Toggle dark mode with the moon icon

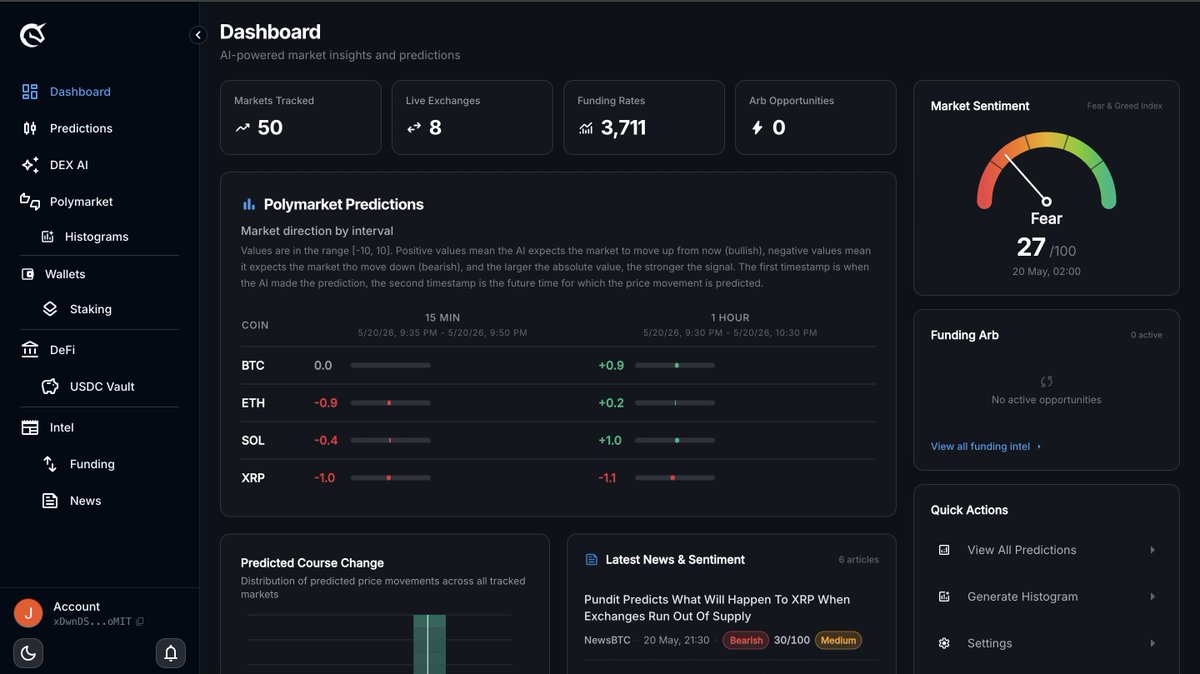tap(28, 653)
